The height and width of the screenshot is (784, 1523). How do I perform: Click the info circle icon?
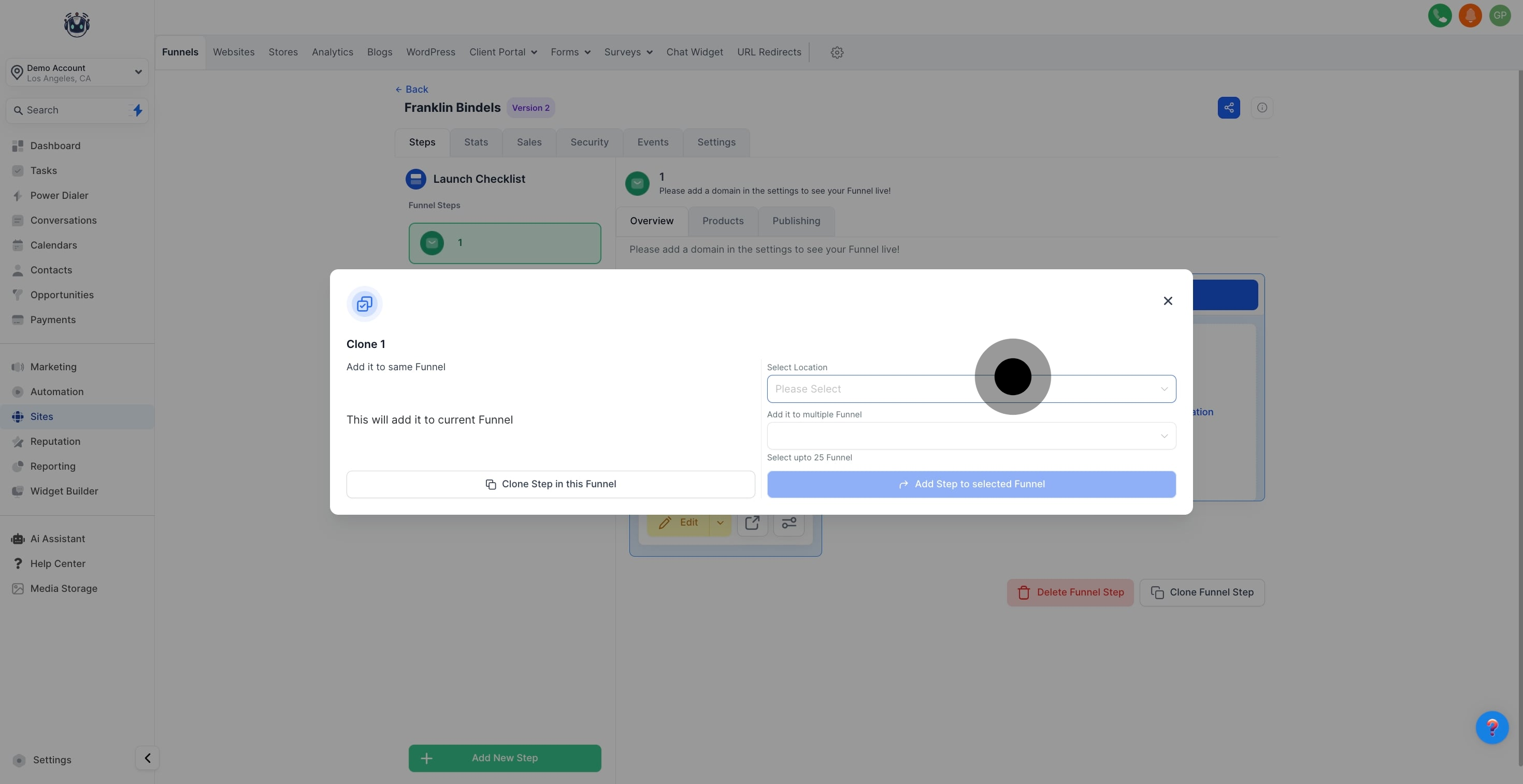click(1262, 108)
